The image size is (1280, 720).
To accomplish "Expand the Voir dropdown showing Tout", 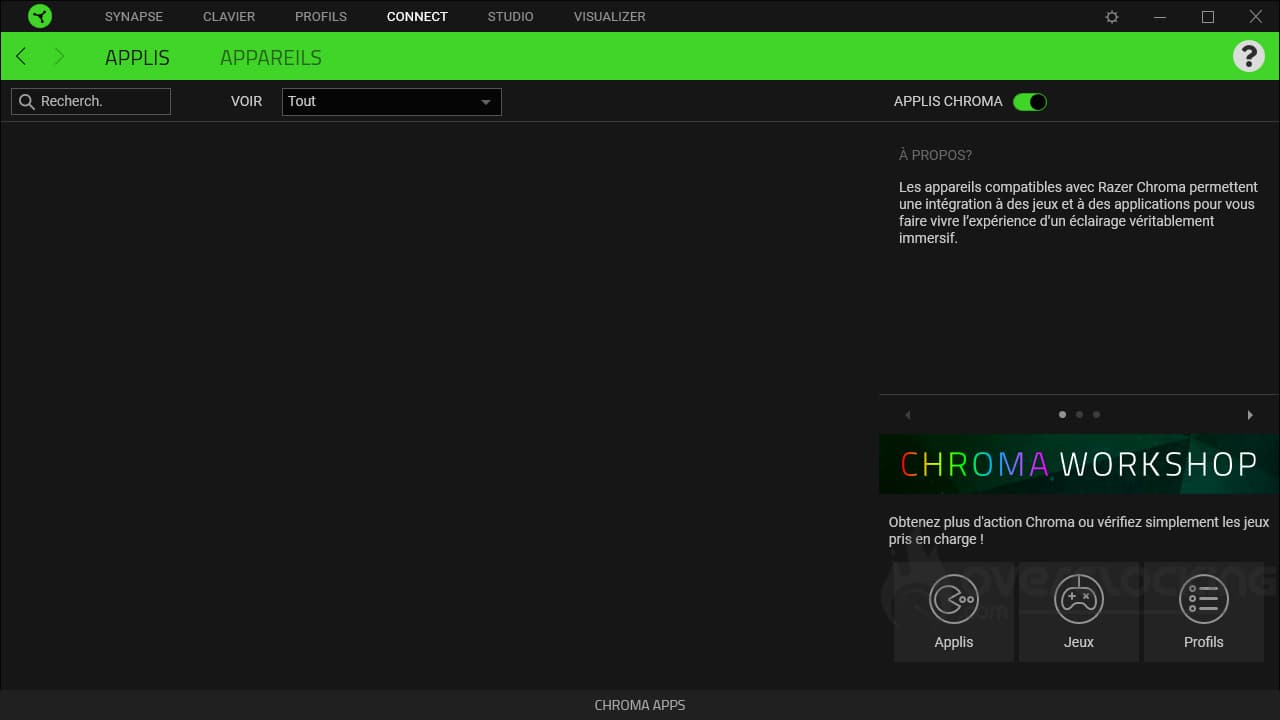I will [x=392, y=102].
